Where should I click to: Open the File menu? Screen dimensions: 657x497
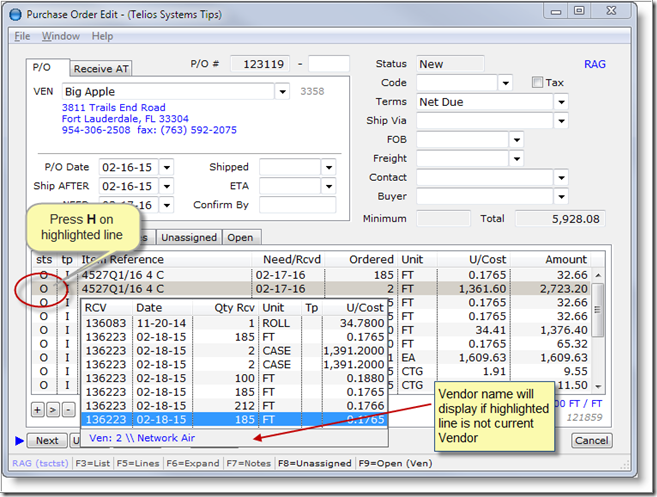[22, 36]
